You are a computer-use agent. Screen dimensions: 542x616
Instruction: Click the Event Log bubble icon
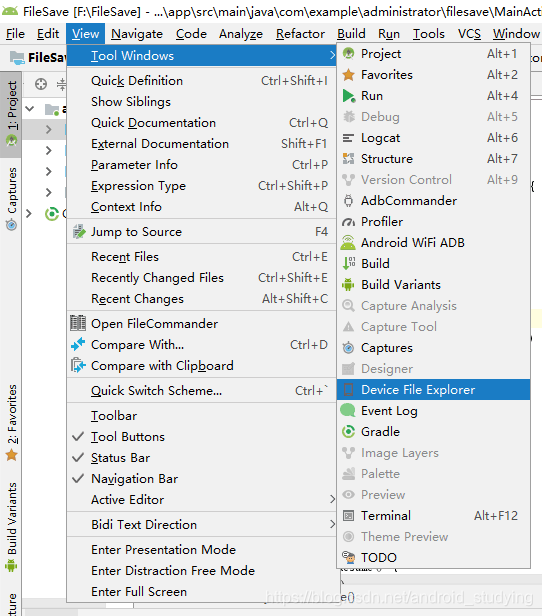click(348, 411)
